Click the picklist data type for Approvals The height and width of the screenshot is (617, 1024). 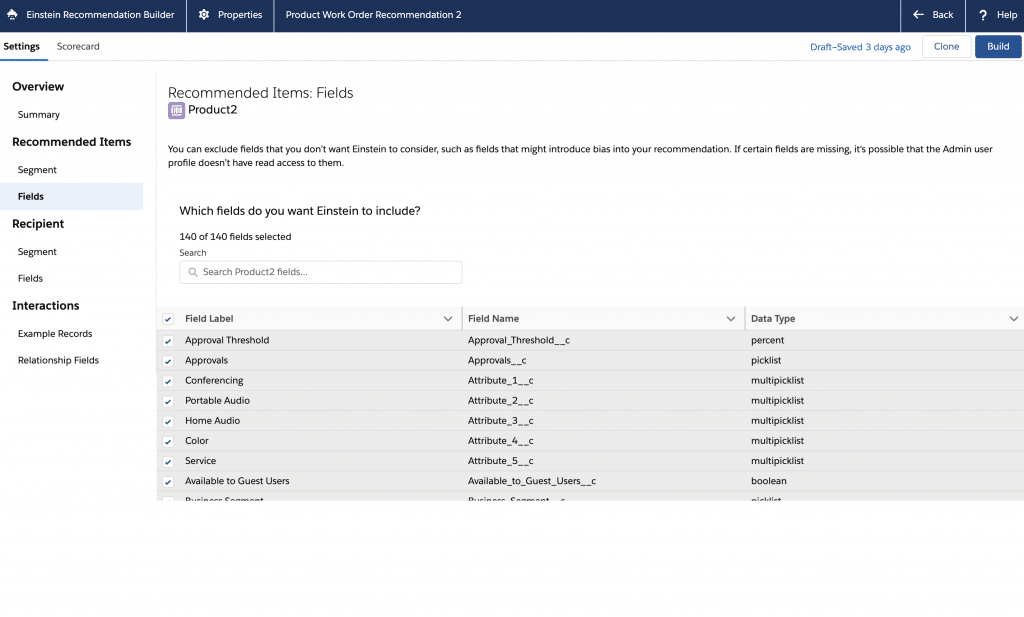click(766, 360)
